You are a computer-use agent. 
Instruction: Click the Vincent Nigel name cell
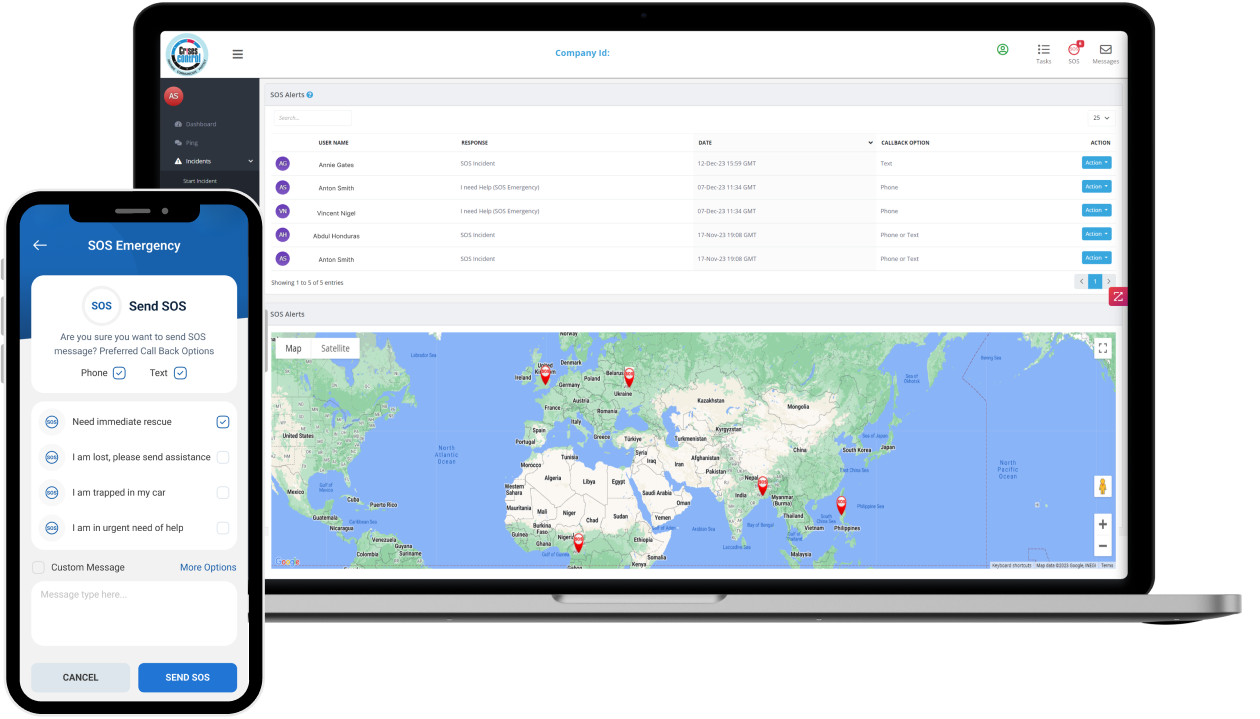tap(336, 213)
